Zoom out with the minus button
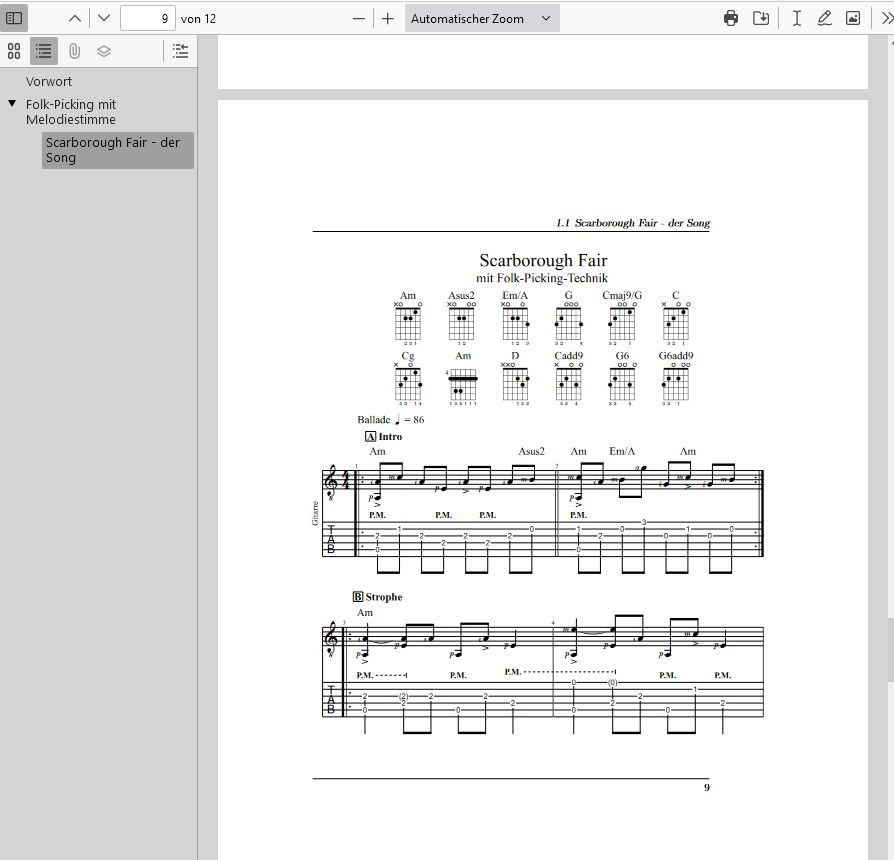 [x=359, y=18]
